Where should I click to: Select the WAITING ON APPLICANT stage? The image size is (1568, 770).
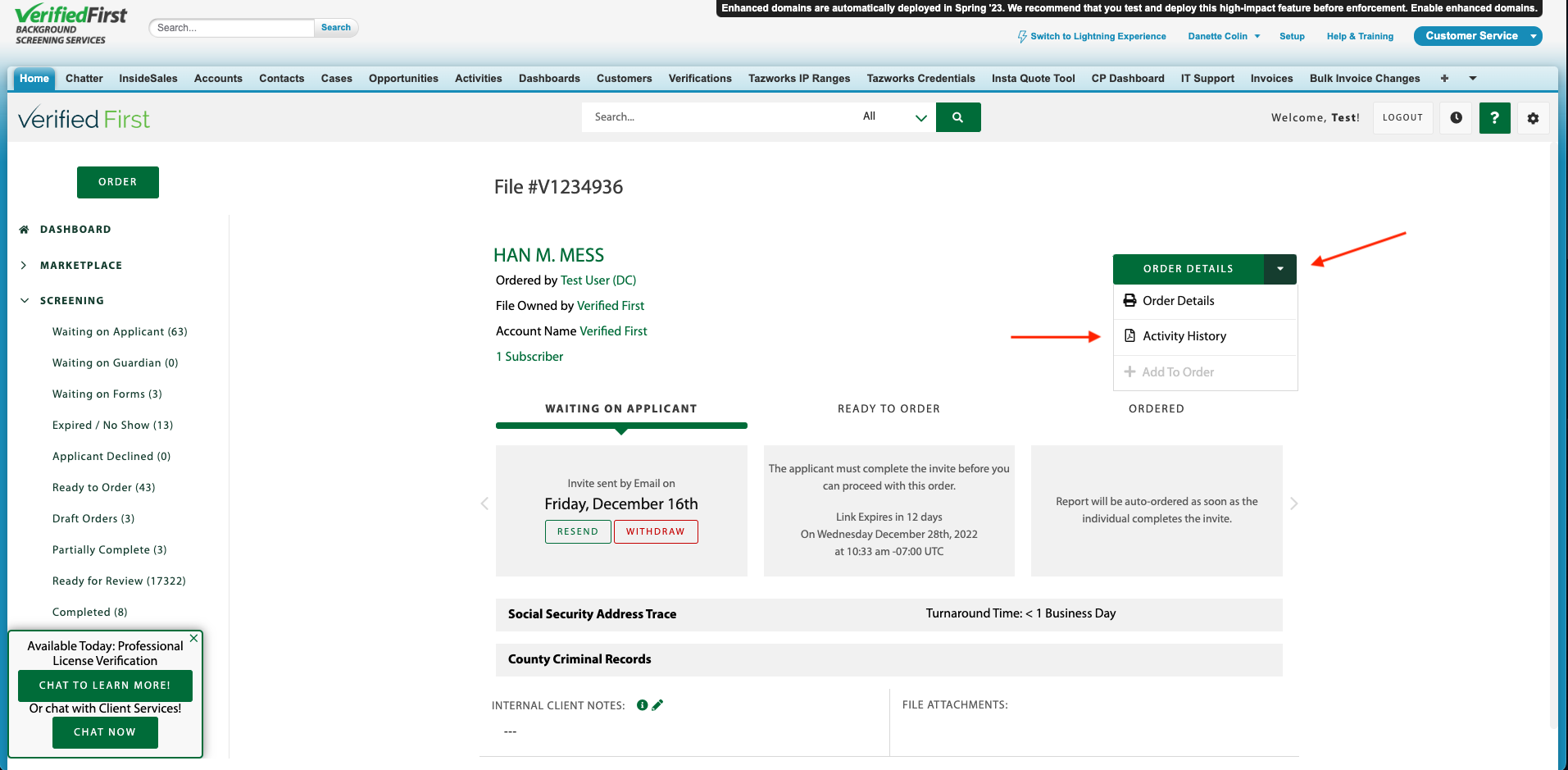(x=621, y=409)
